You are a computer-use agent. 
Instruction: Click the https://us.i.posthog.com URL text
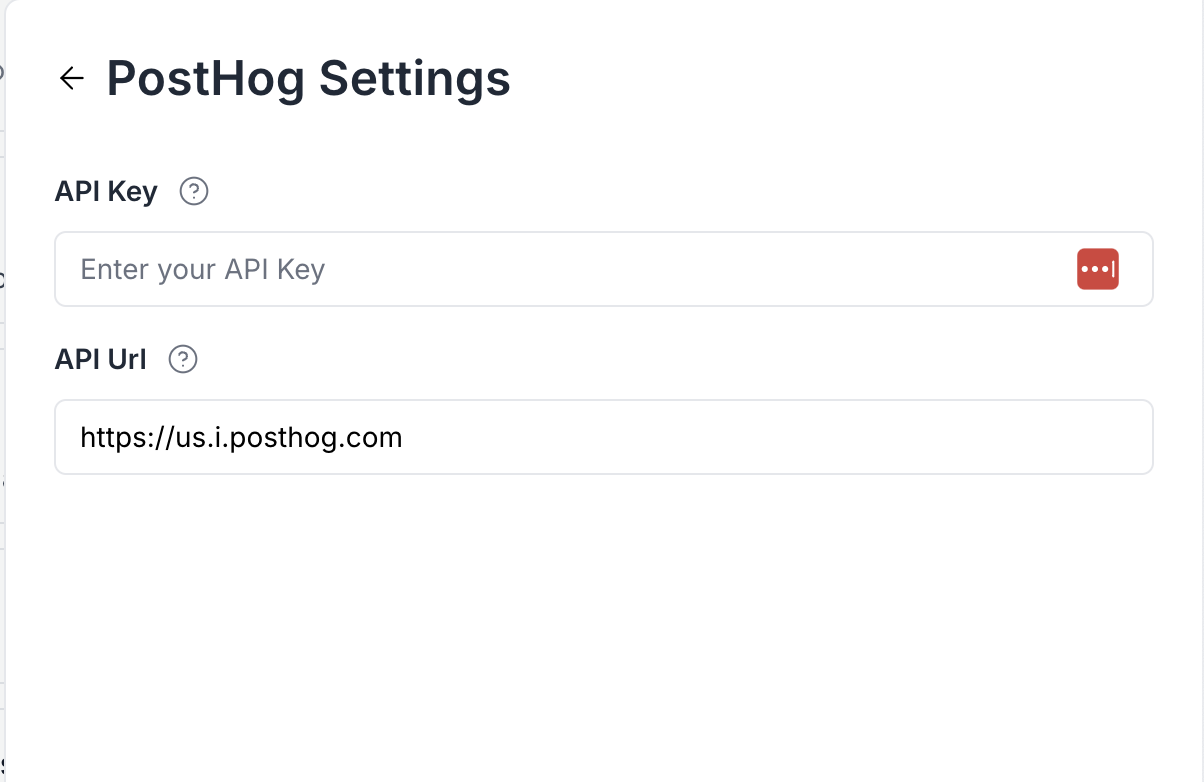point(241,437)
